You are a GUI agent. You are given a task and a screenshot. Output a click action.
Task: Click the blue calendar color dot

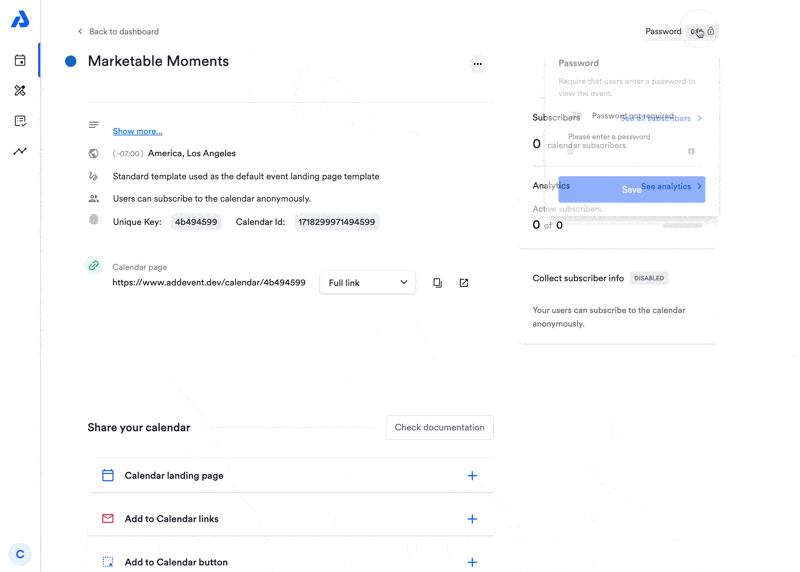pos(70,61)
